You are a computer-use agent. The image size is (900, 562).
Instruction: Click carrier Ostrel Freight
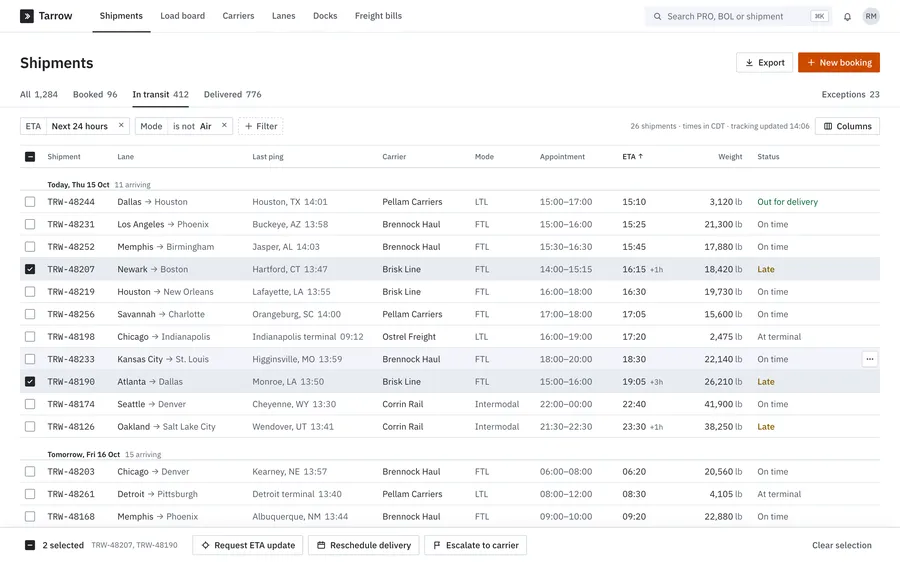pyautogui.click(x=409, y=336)
